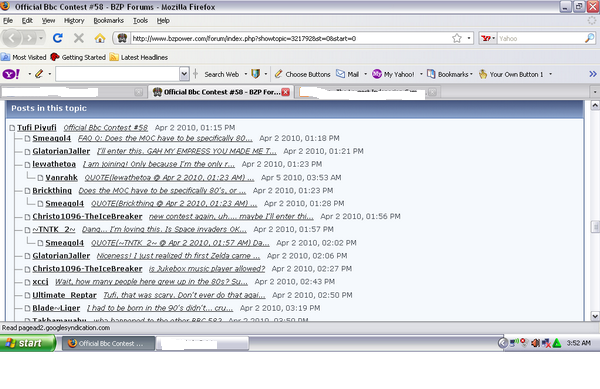This screenshot has width=600, height=389.
Task: Open the Yahoo toolbar search box dropdown
Action: [x=184, y=74]
